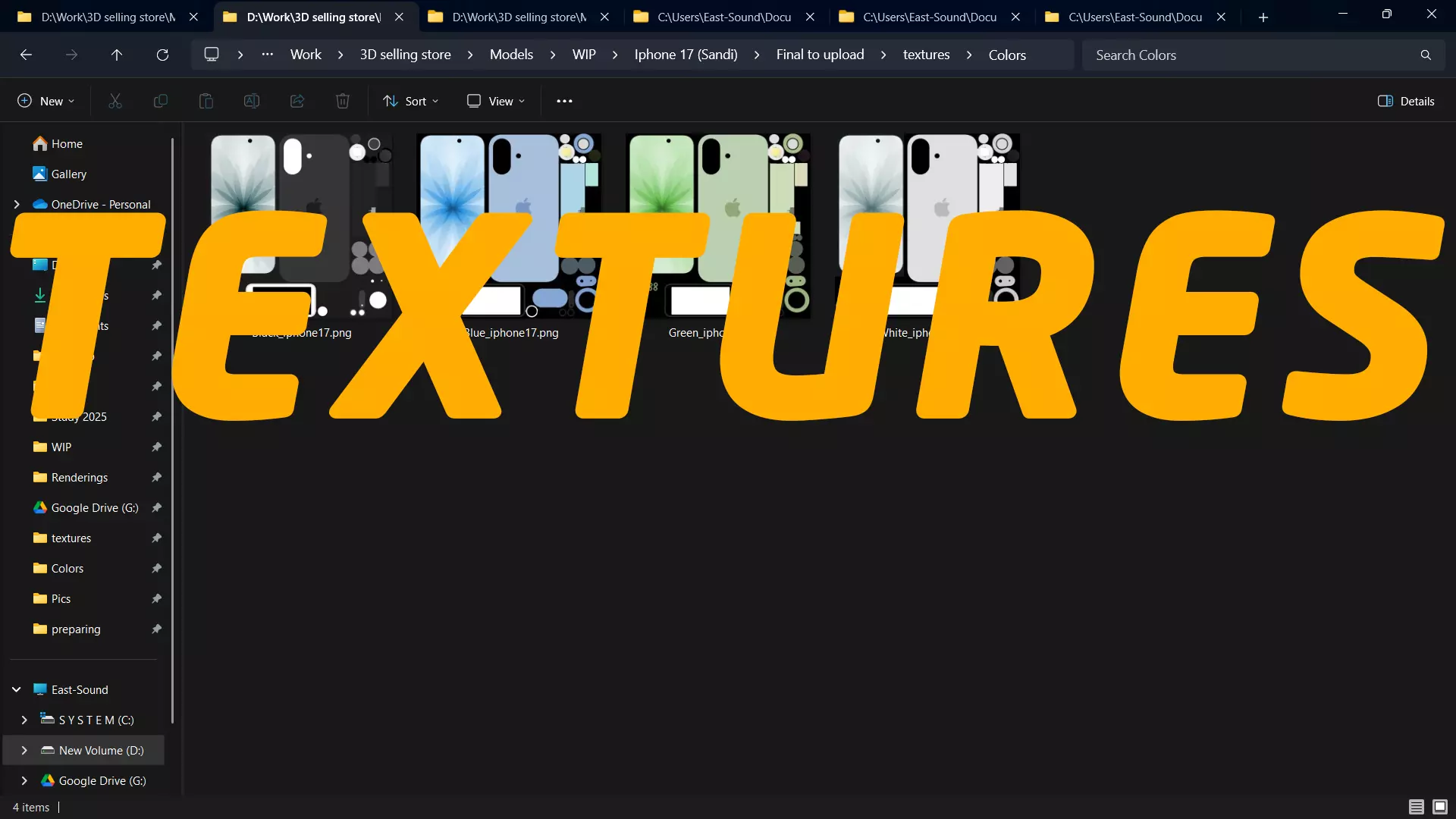Switch to large thumbnails view in status bar
The width and height of the screenshot is (1456, 819).
1439,807
